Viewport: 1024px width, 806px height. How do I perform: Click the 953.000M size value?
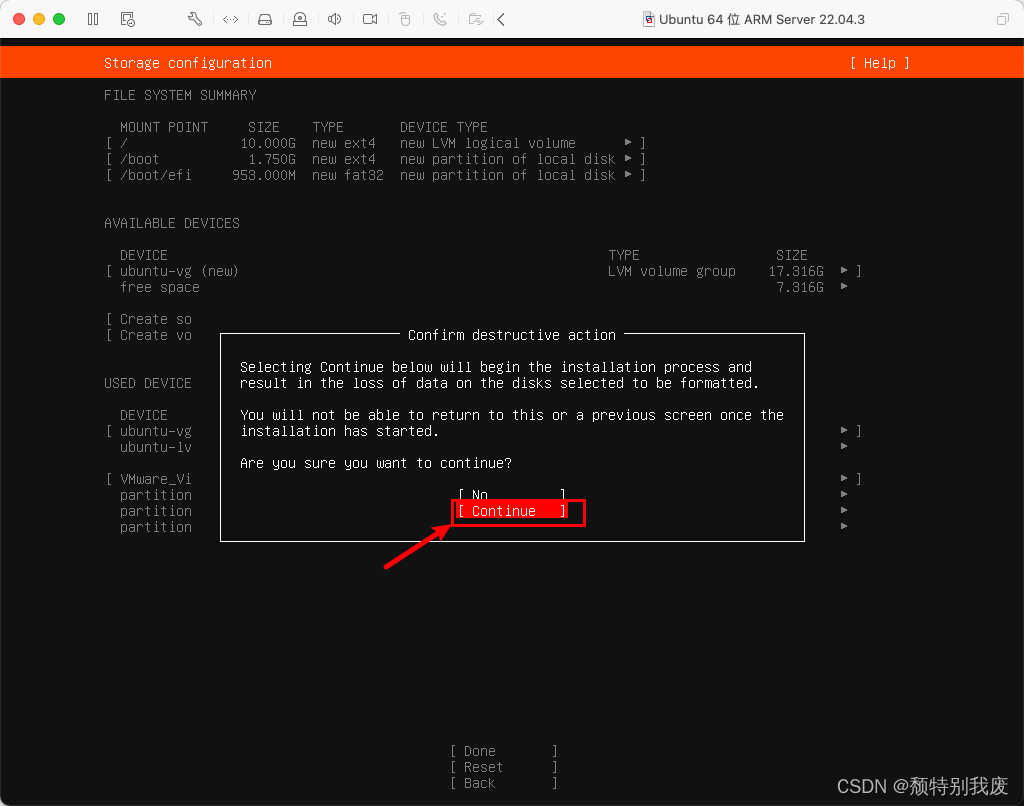click(x=264, y=175)
